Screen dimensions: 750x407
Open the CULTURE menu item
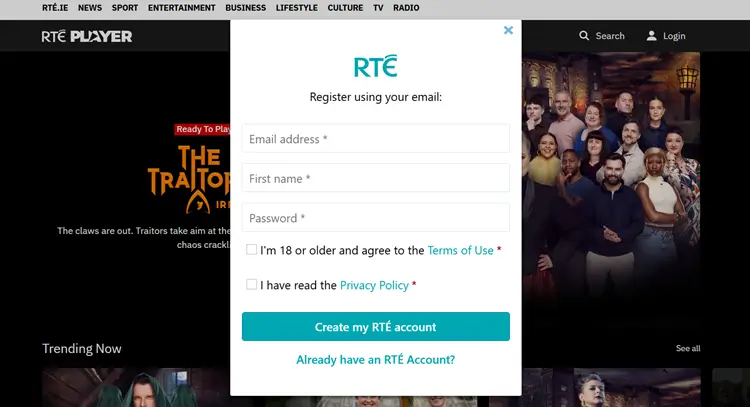click(345, 8)
